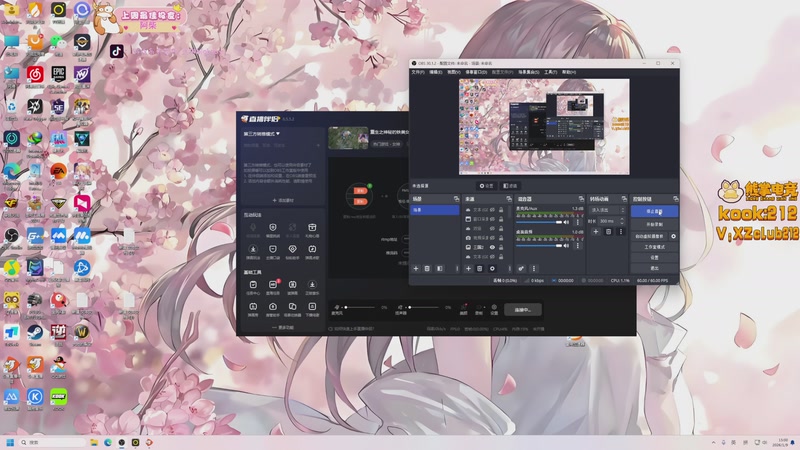
Task: Click the OBS preview canvas
Action: click(x=544, y=127)
